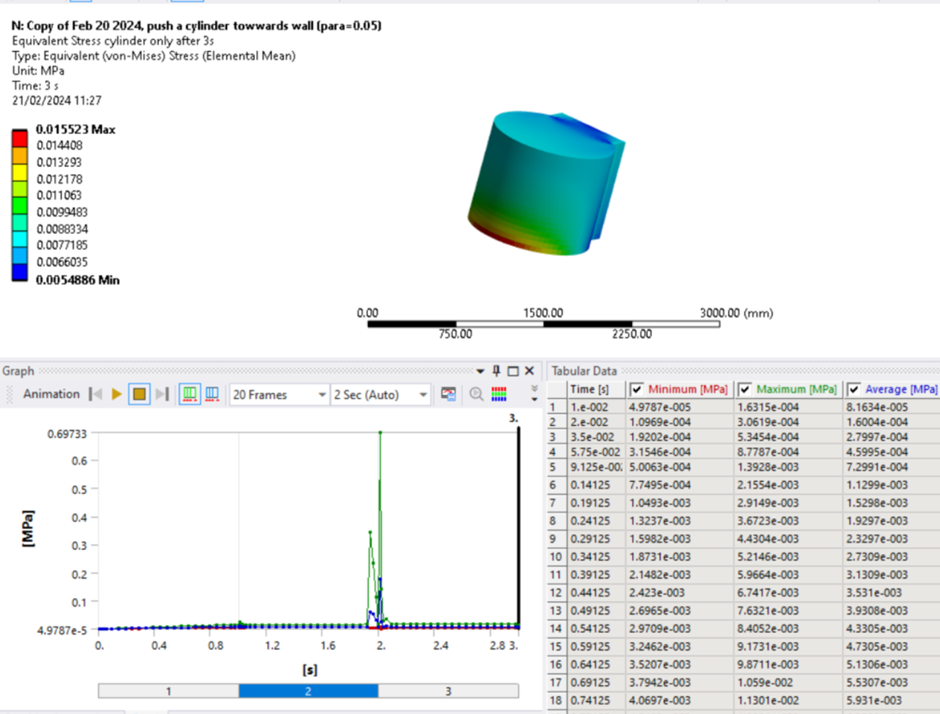Select the legend value 0.0054886 Min

[78, 280]
